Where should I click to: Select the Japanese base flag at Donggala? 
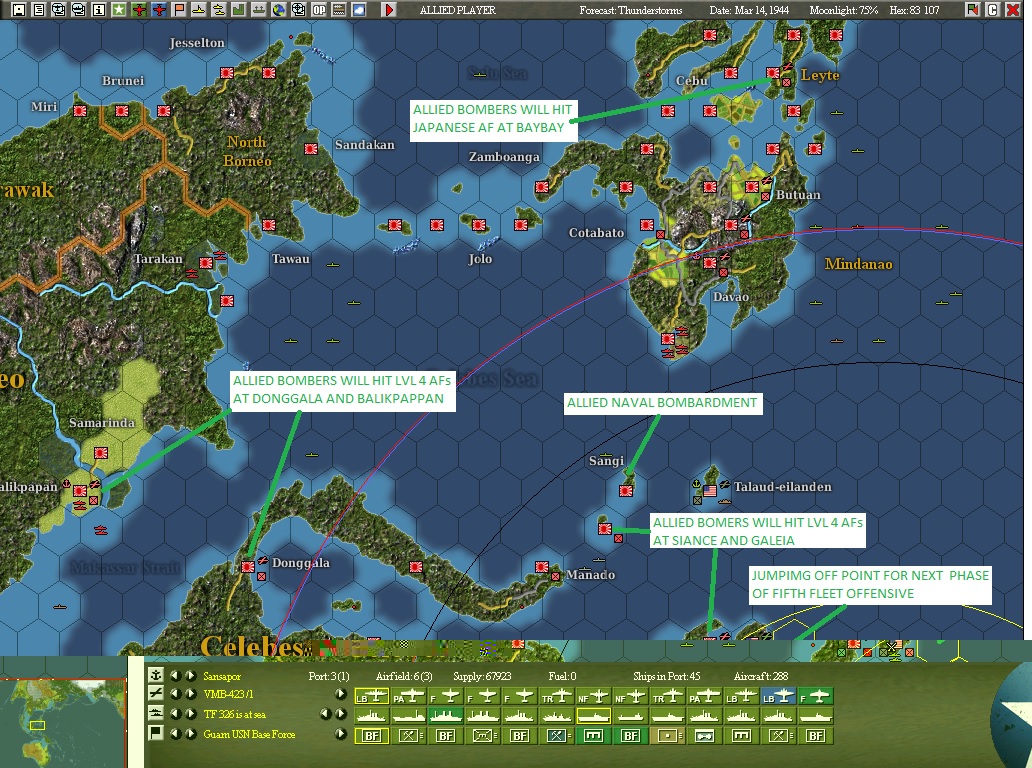coord(247,566)
